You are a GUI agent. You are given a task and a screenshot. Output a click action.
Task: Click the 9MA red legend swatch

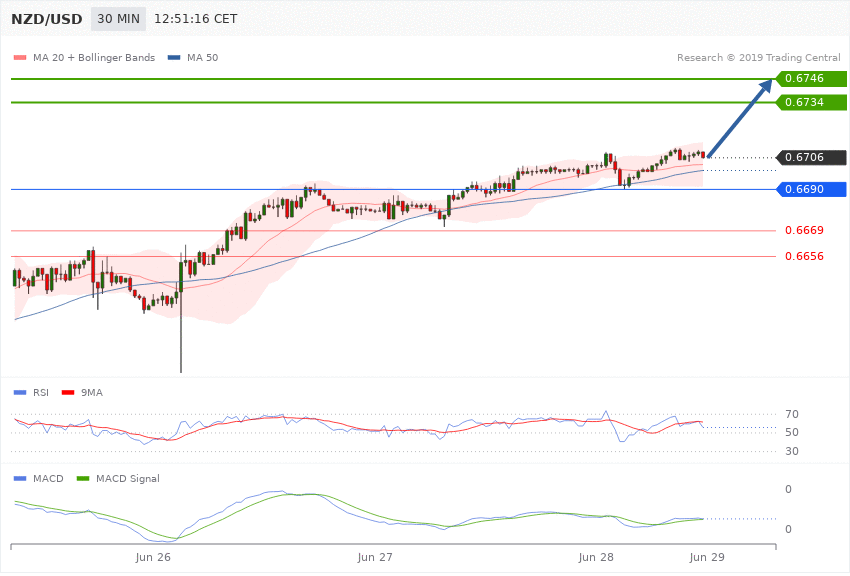pos(68,393)
